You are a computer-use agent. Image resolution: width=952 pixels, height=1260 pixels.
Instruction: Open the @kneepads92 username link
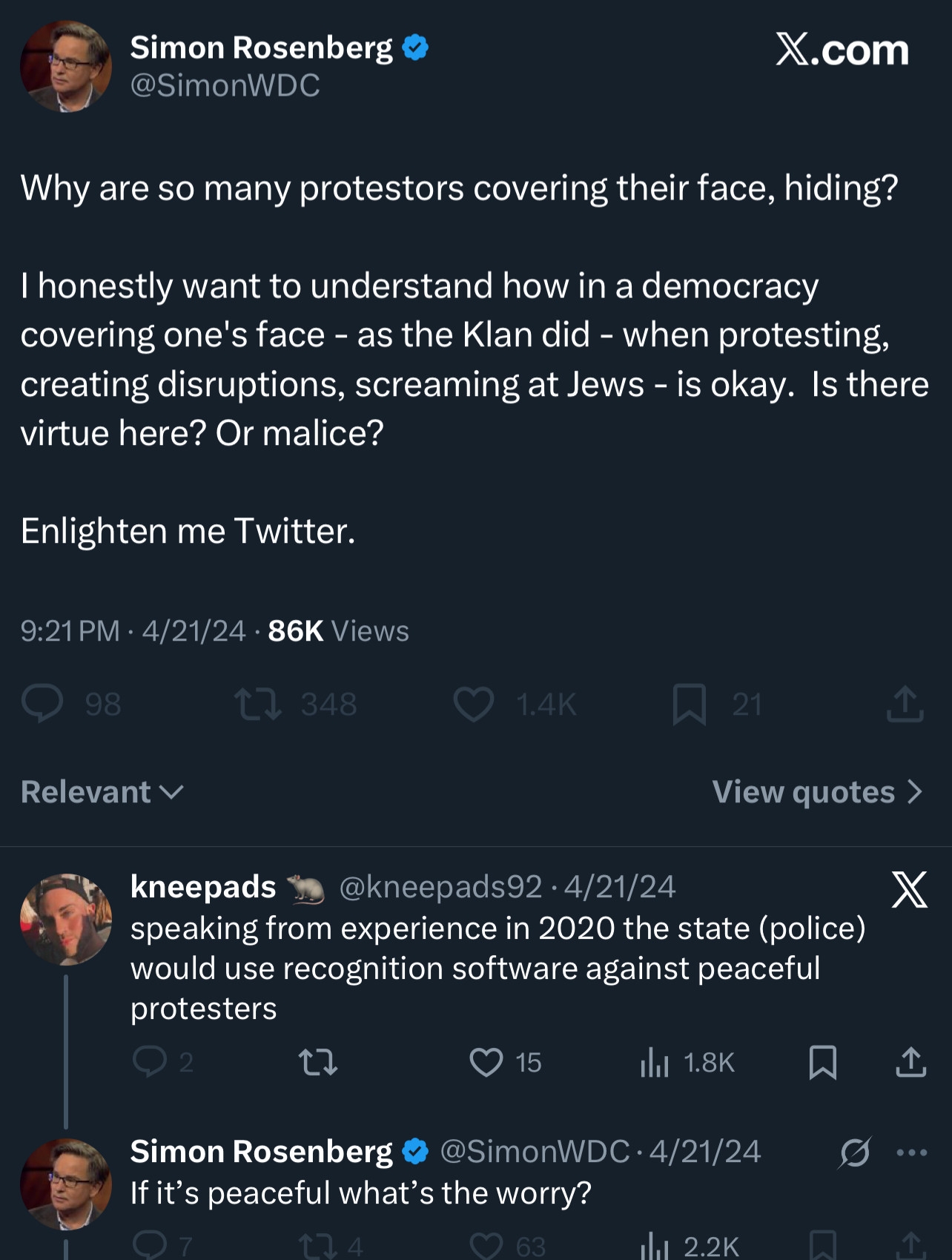[440, 887]
